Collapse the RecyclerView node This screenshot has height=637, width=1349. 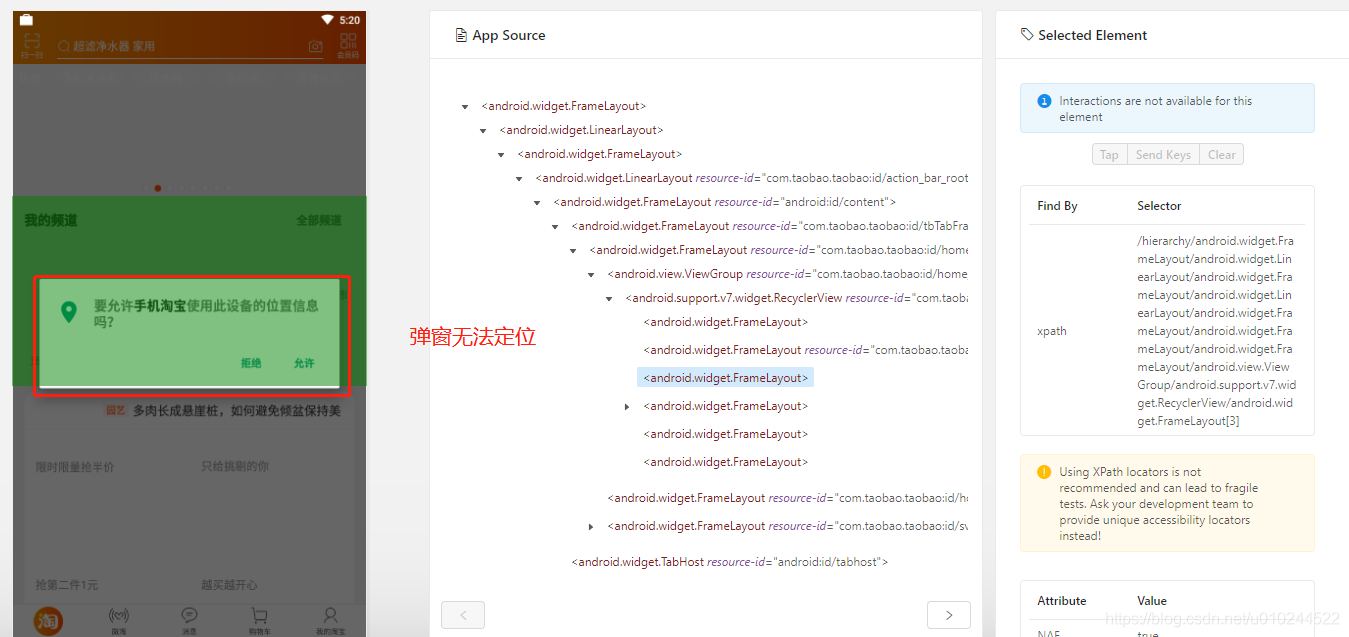coord(609,298)
